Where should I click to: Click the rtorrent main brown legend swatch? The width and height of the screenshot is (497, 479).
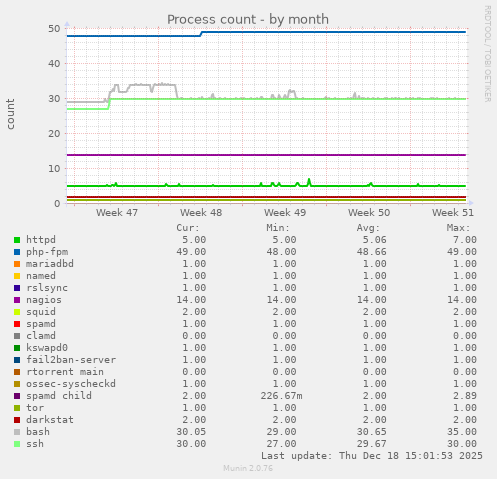17,372
